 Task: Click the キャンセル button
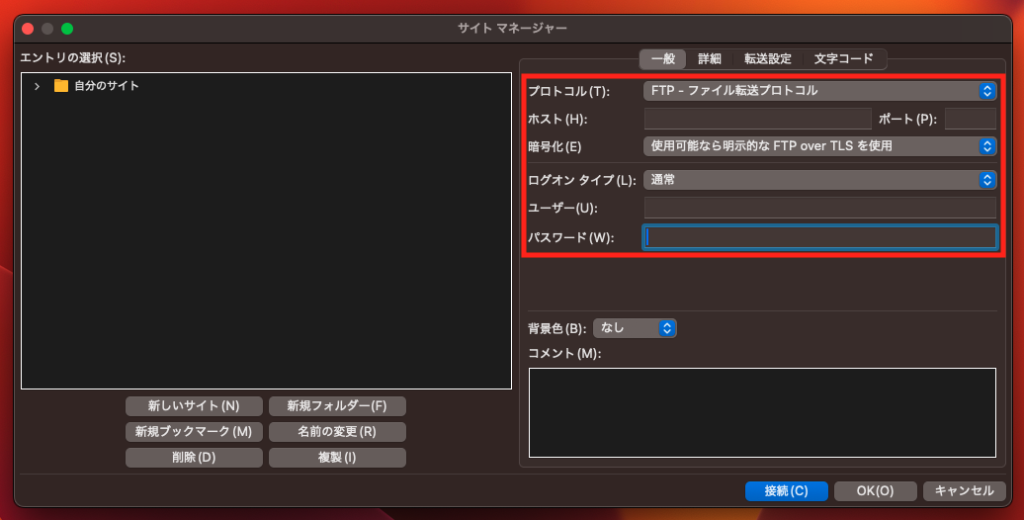point(963,491)
